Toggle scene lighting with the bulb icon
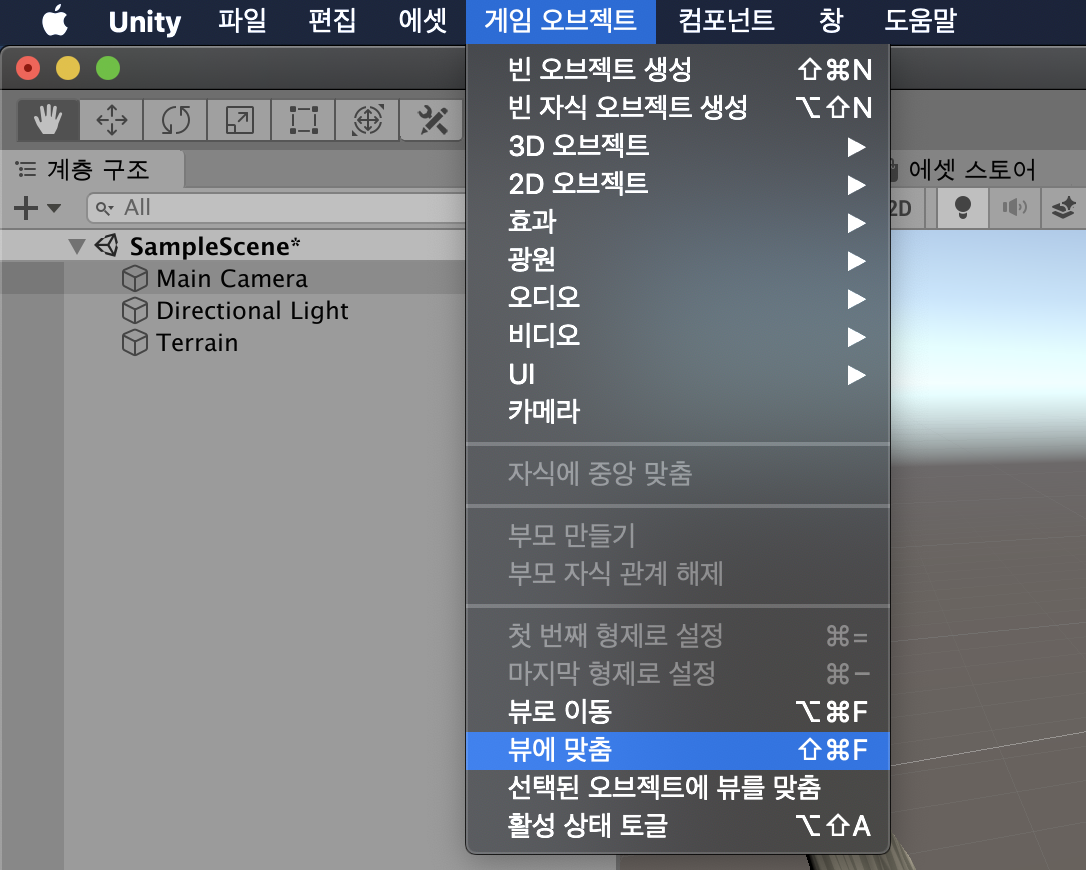Viewport: 1086px width, 870px height. (962, 207)
